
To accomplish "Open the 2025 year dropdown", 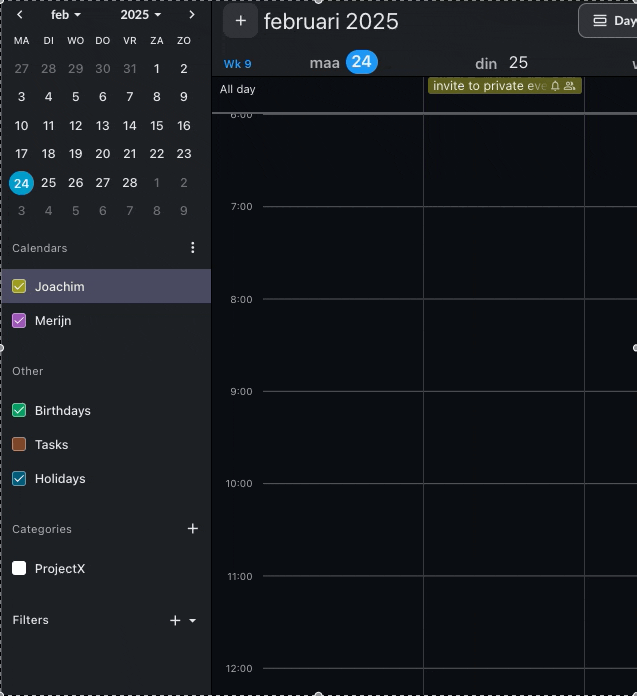I will pyautogui.click(x=140, y=15).
